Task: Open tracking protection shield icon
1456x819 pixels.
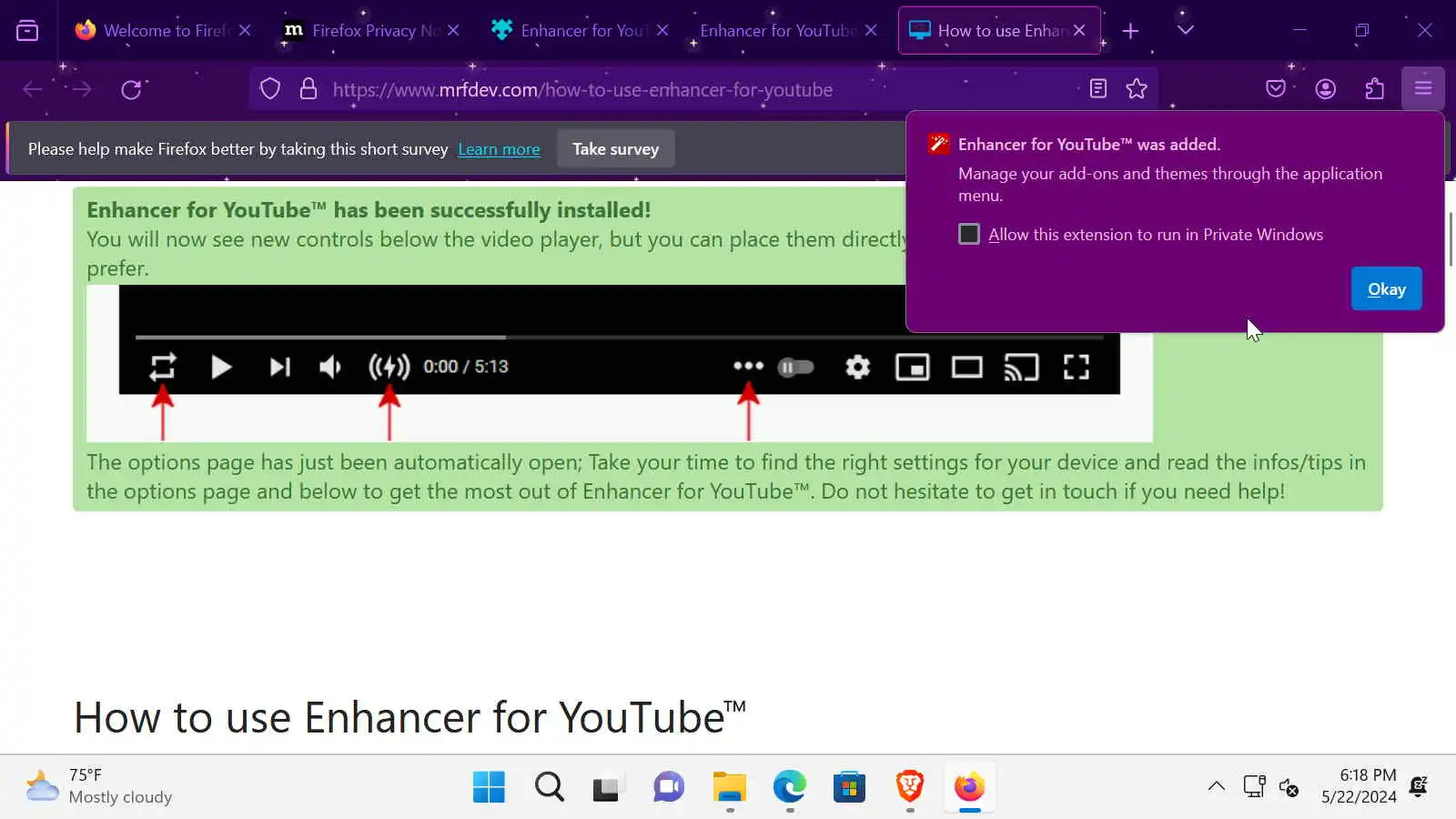Action: tap(270, 89)
